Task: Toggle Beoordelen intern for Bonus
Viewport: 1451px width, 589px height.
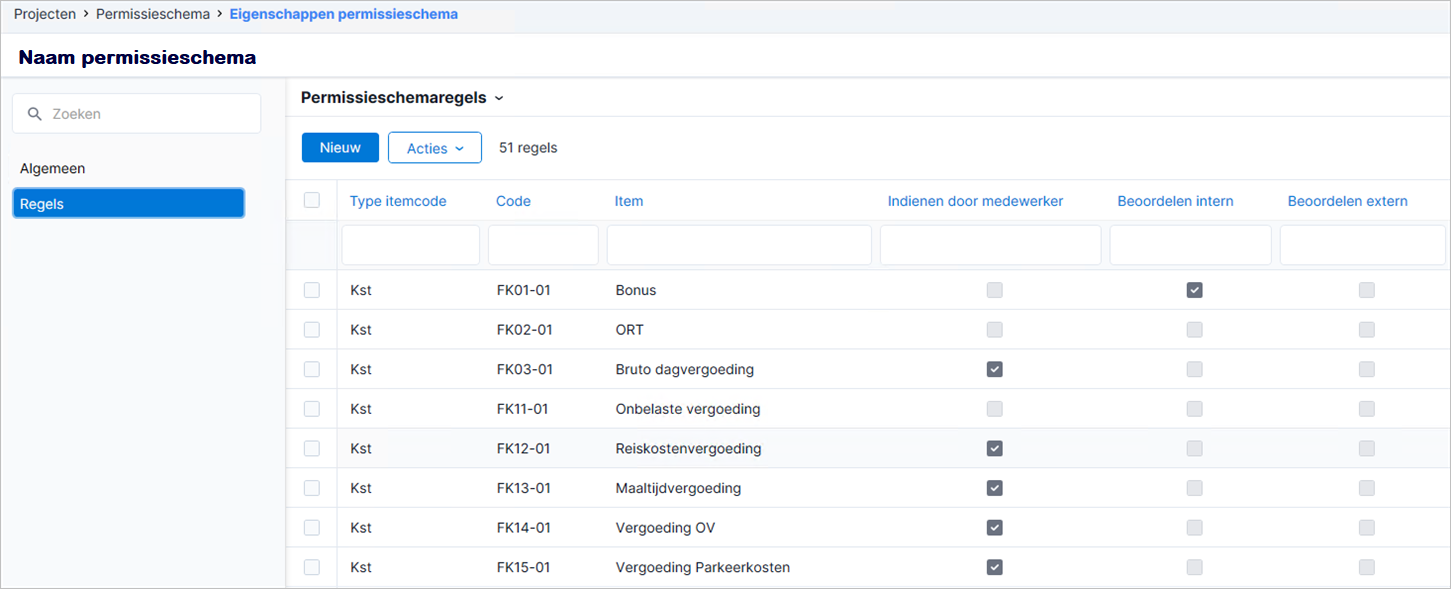Action: click(1194, 290)
